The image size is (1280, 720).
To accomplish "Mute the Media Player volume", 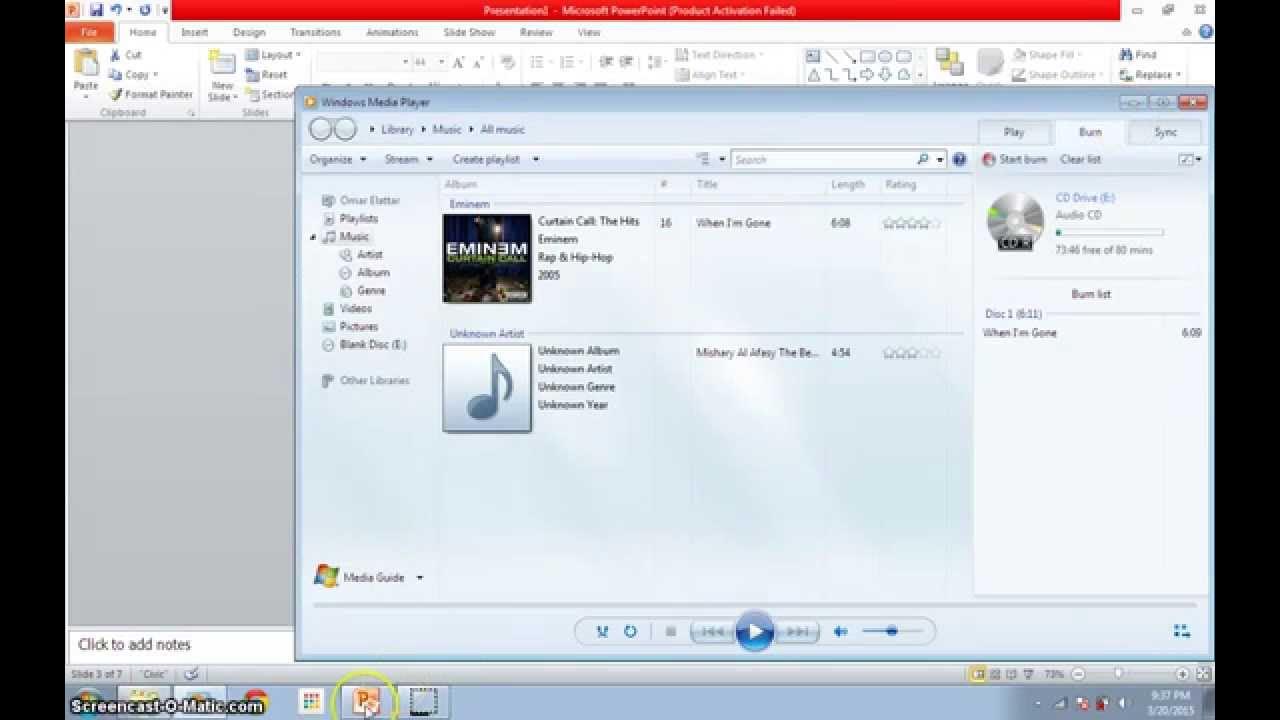I will (x=841, y=632).
